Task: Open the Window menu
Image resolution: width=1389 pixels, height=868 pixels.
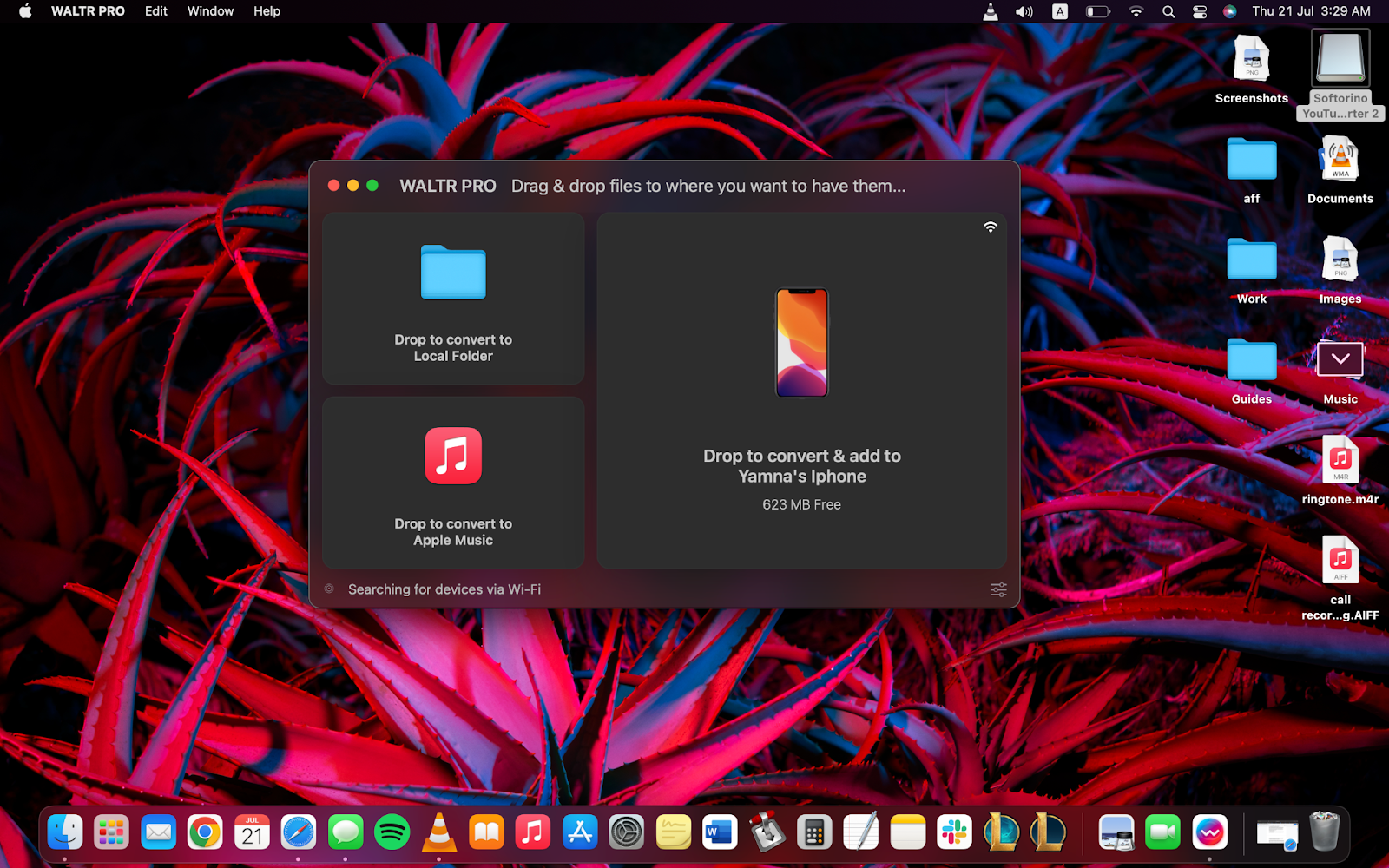Action: tap(210, 11)
